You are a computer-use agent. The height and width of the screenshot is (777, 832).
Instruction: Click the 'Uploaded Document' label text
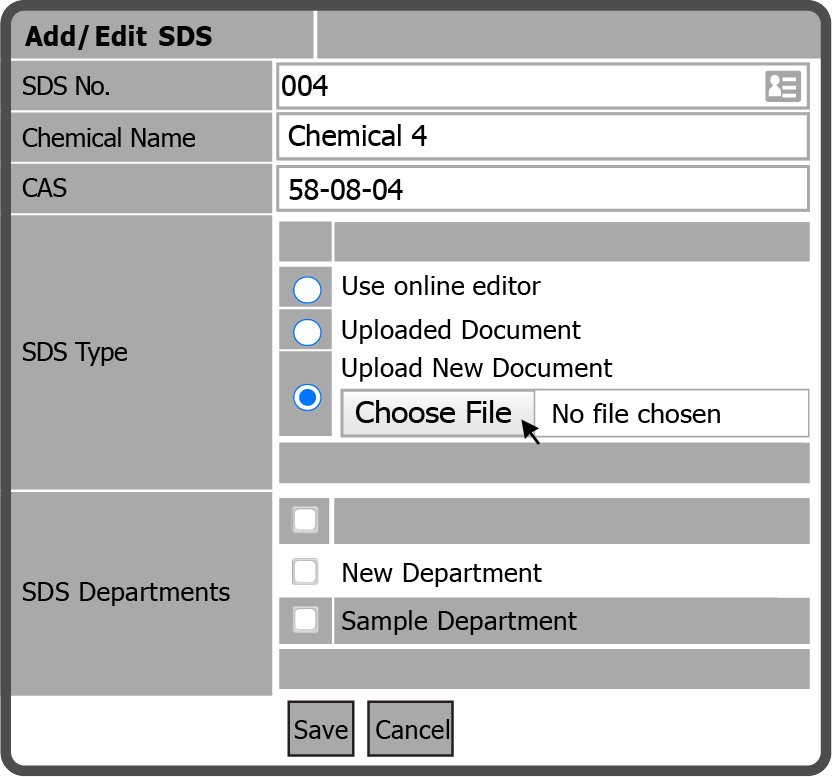coord(461,330)
